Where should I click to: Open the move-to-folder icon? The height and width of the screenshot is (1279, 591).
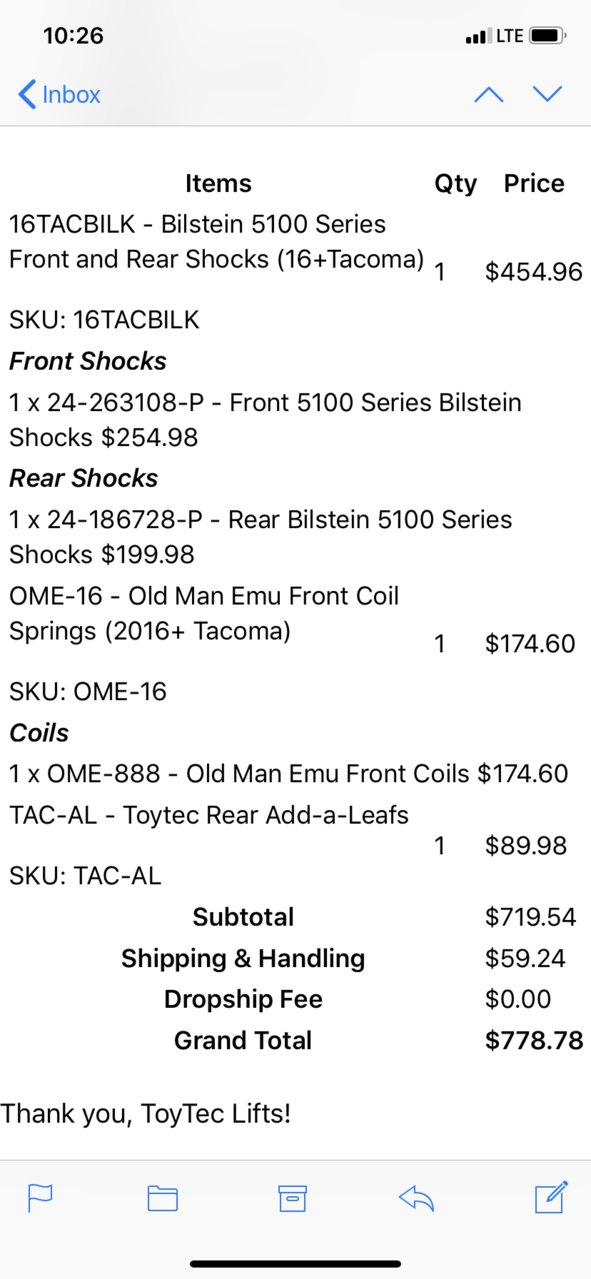click(162, 1198)
